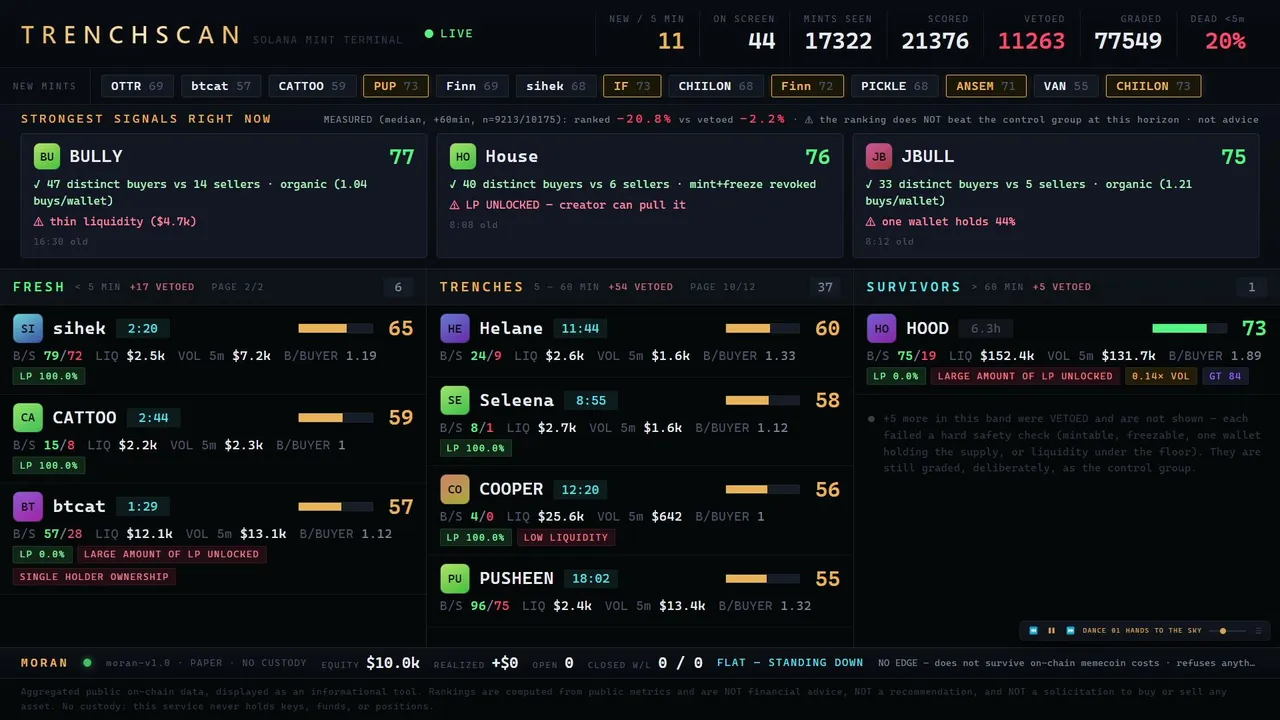Viewport: 1280px width, 720px height.
Task: Skip to previous track in music player
Action: (1034, 631)
